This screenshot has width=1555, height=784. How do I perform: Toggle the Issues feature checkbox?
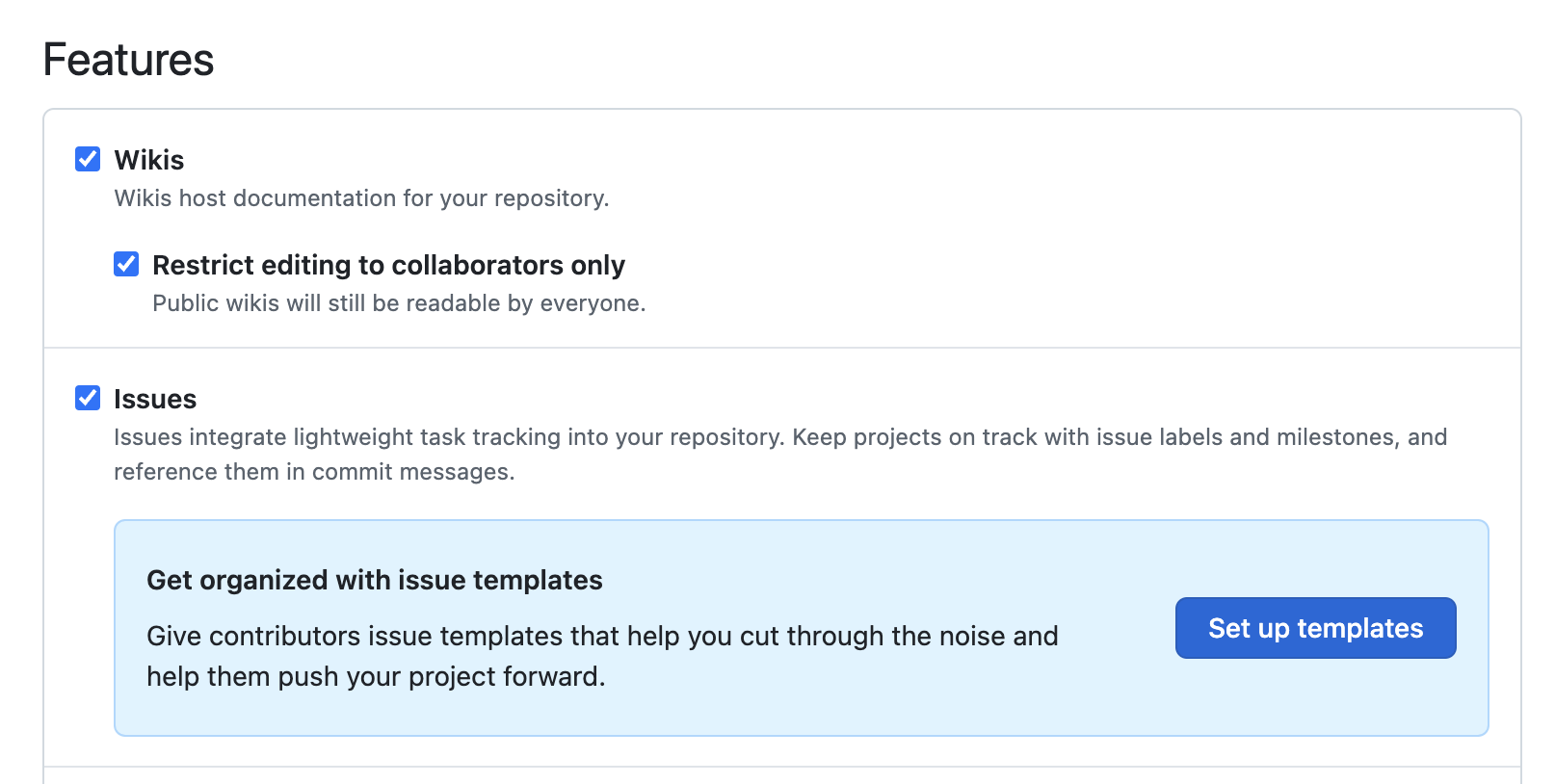(88, 398)
